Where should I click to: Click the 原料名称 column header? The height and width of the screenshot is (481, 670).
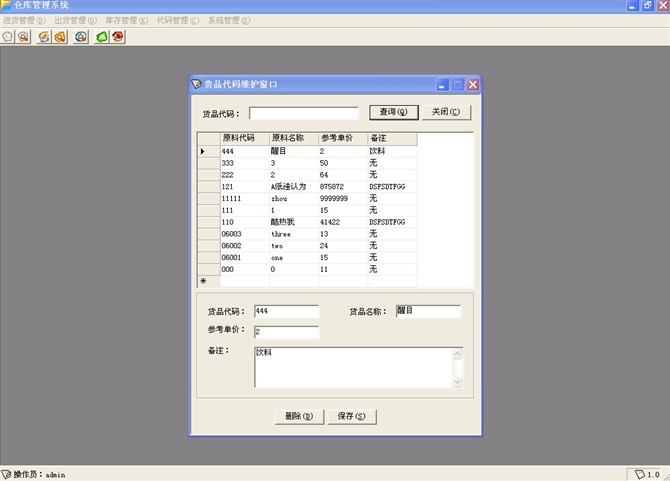coord(294,139)
